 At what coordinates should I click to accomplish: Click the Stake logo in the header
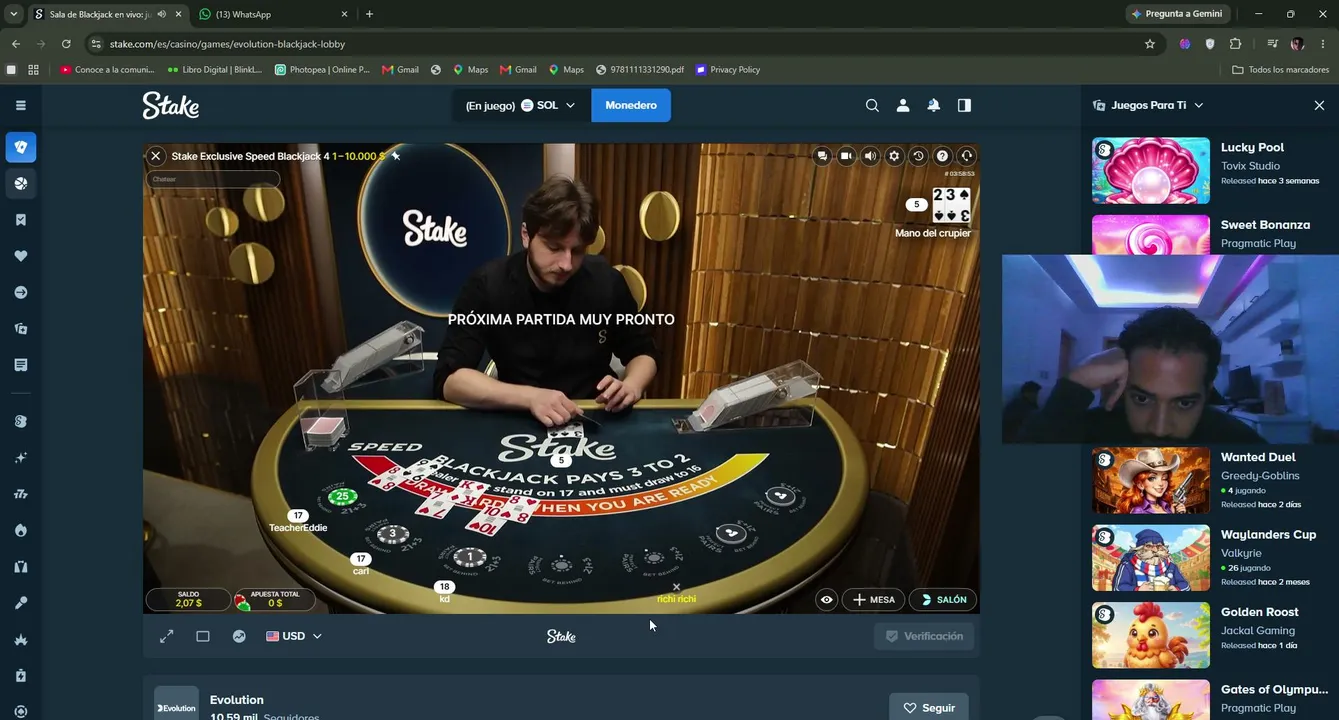170,105
